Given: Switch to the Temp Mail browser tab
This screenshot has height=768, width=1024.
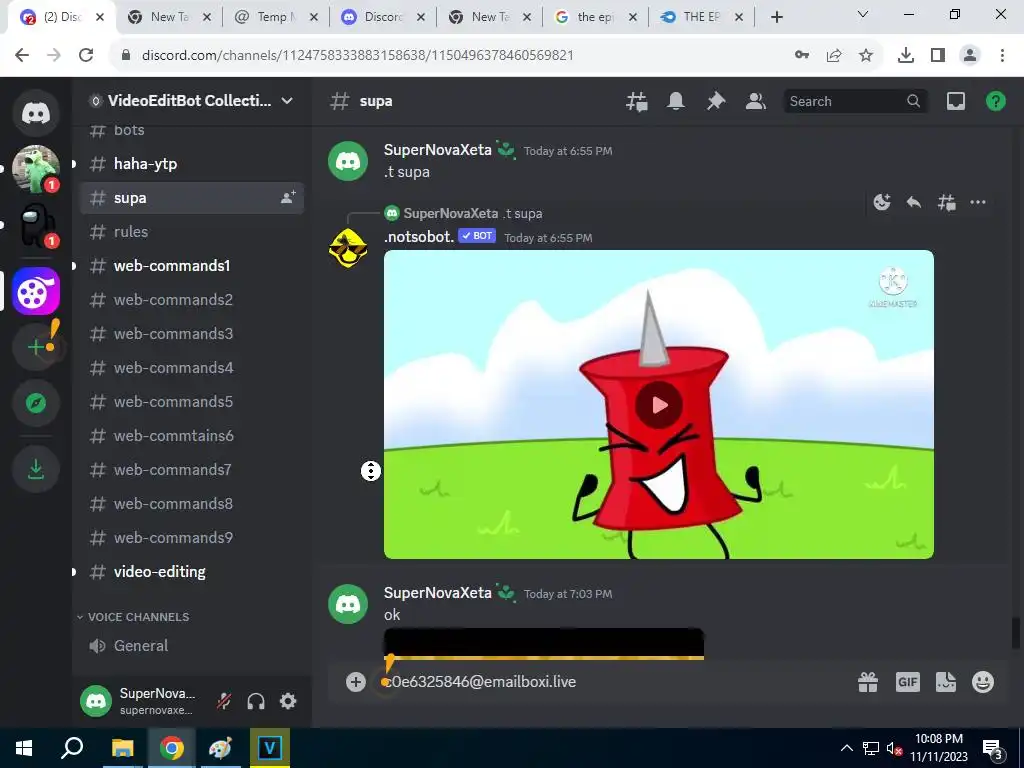Looking at the screenshot, I should pyautogui.click(x=276, y=17).
